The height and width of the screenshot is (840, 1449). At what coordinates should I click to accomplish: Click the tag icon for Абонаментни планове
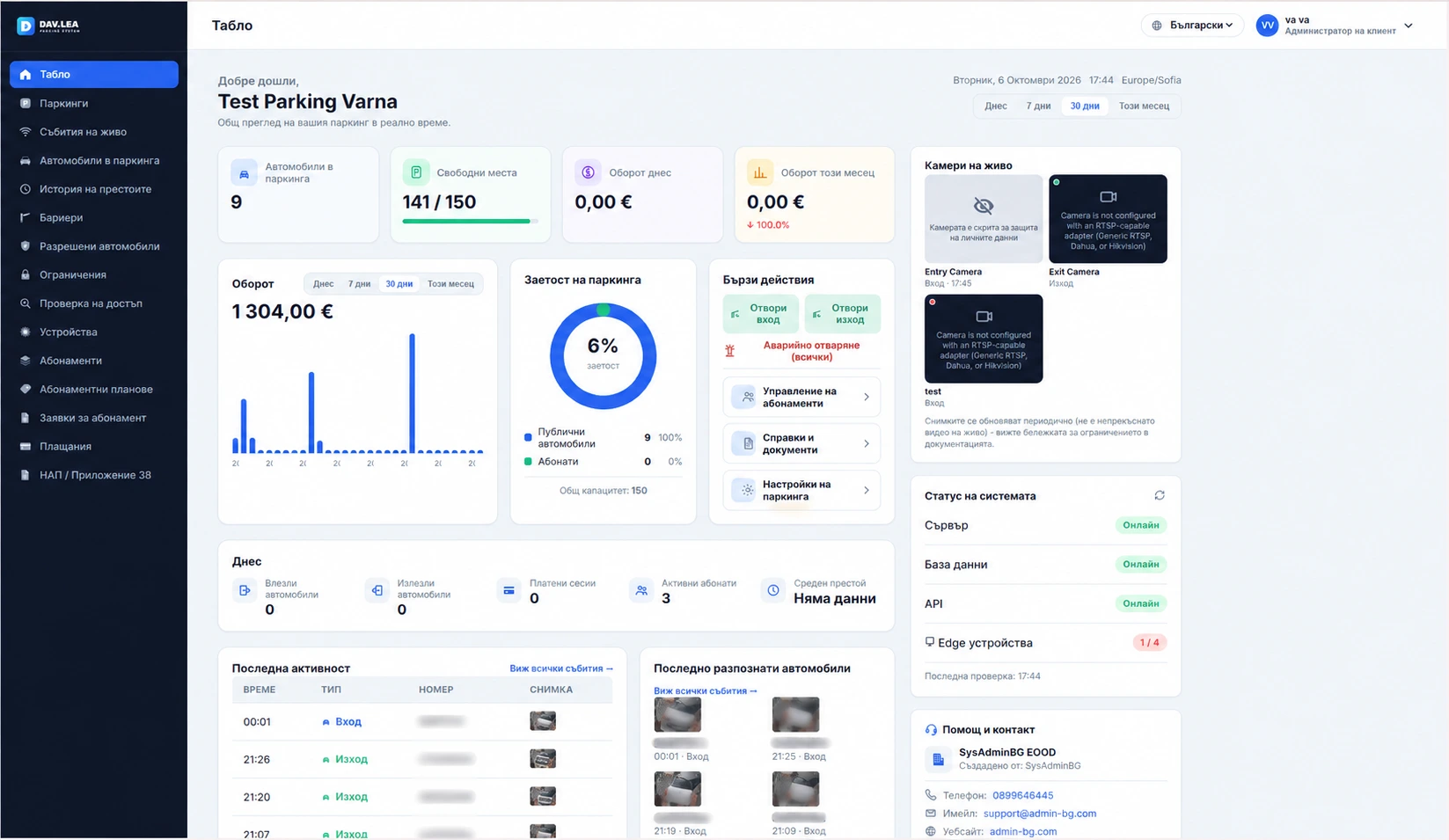coord(26,389)
